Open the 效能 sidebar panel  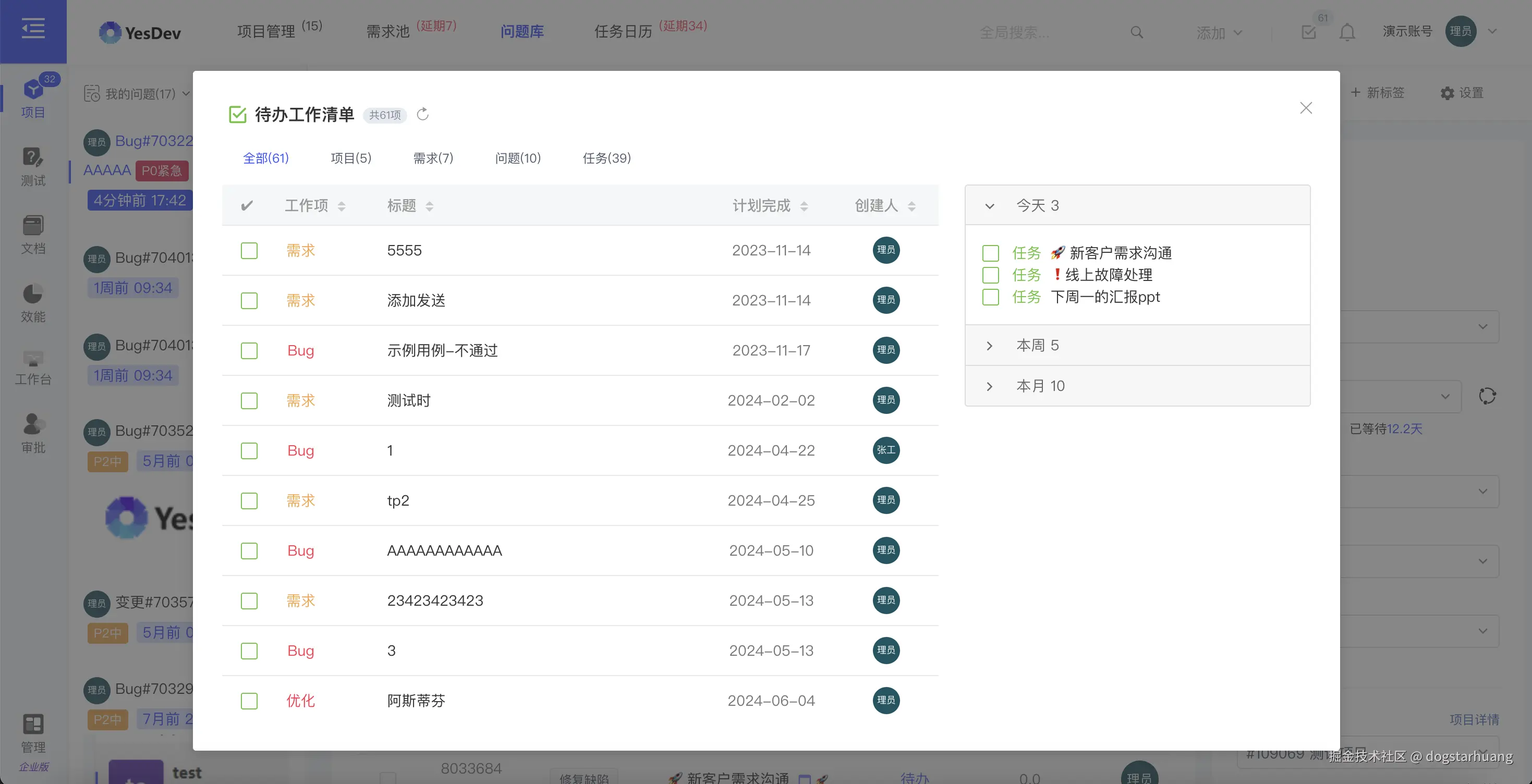33,303
